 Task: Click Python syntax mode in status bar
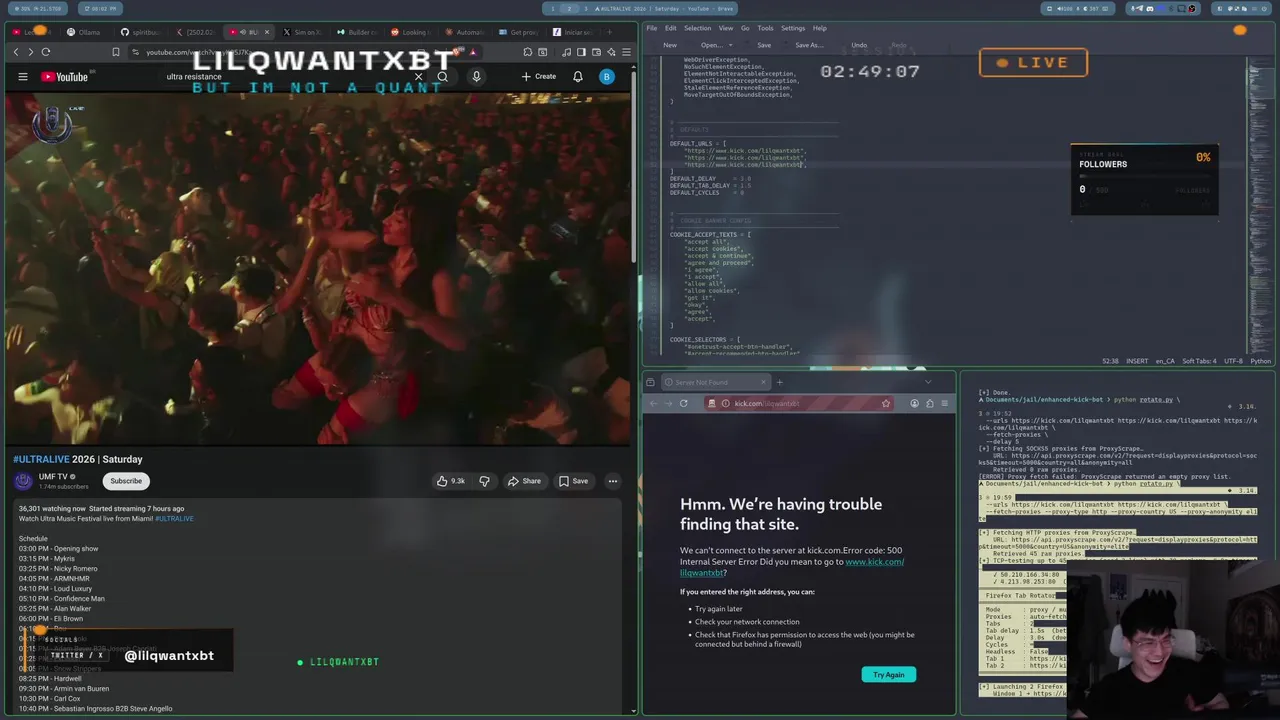(1260, 361)
